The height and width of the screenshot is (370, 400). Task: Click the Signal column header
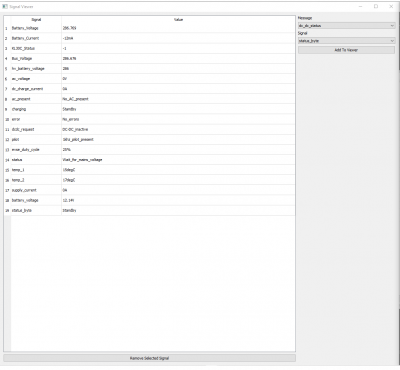pos(36,20)
